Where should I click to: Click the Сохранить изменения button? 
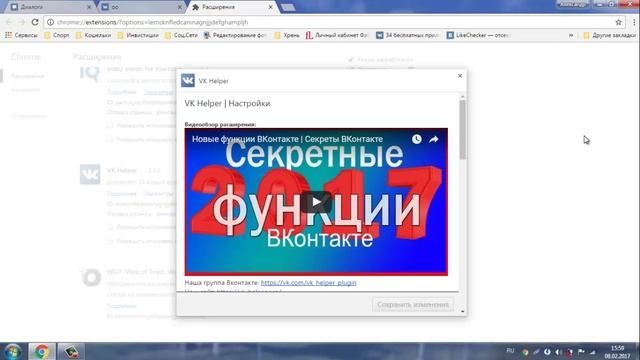click(x=413, y=304)
